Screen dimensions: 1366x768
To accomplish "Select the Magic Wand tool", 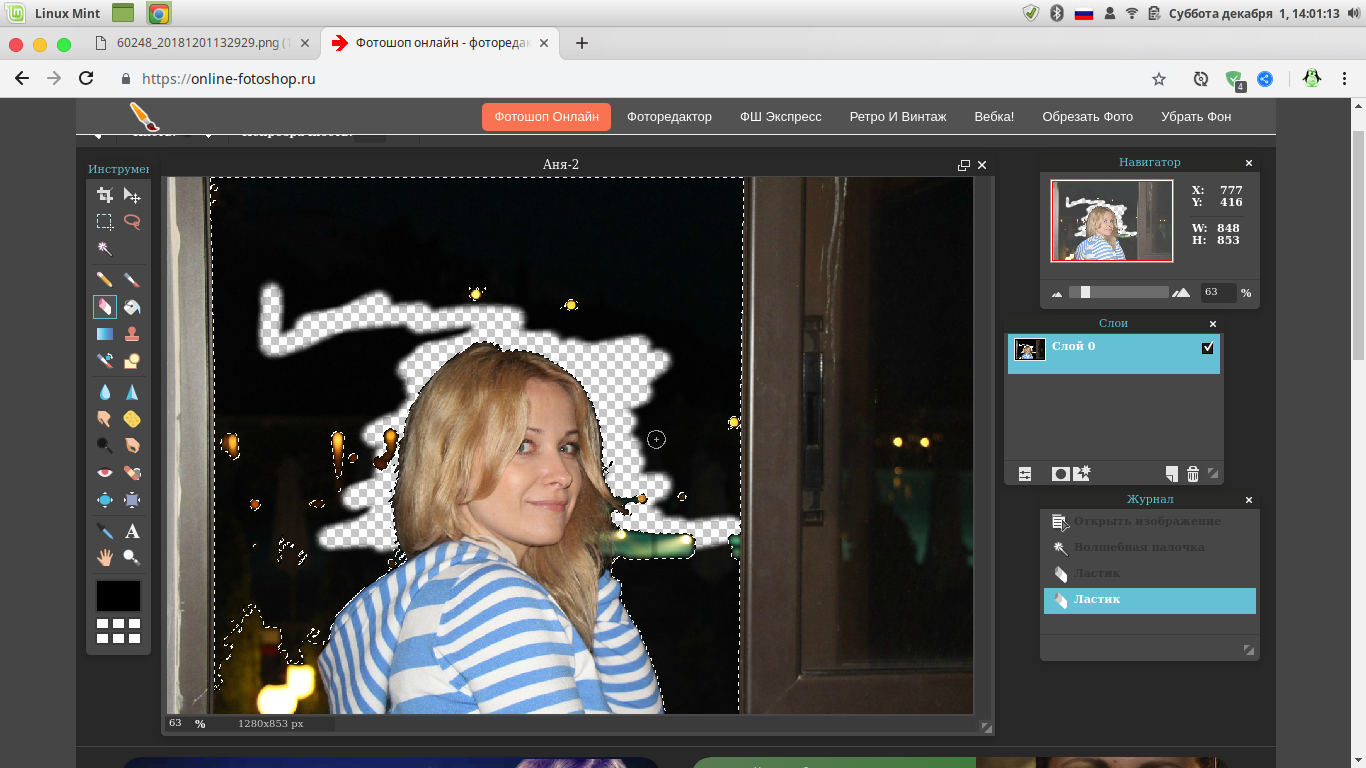I will [104, 248].
